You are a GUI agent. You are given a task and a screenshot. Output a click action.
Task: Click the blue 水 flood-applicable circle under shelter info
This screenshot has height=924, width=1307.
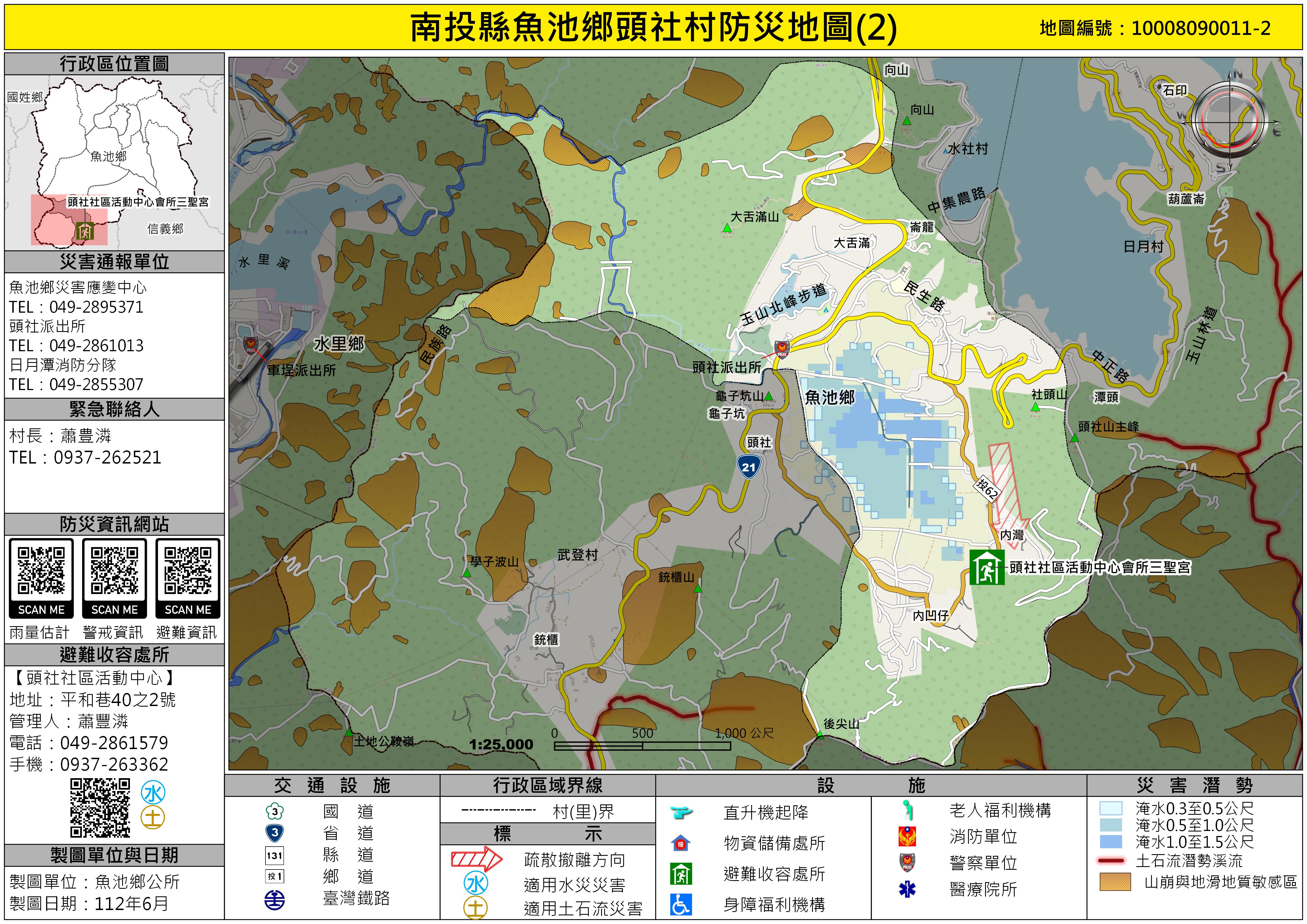(153, 792)
